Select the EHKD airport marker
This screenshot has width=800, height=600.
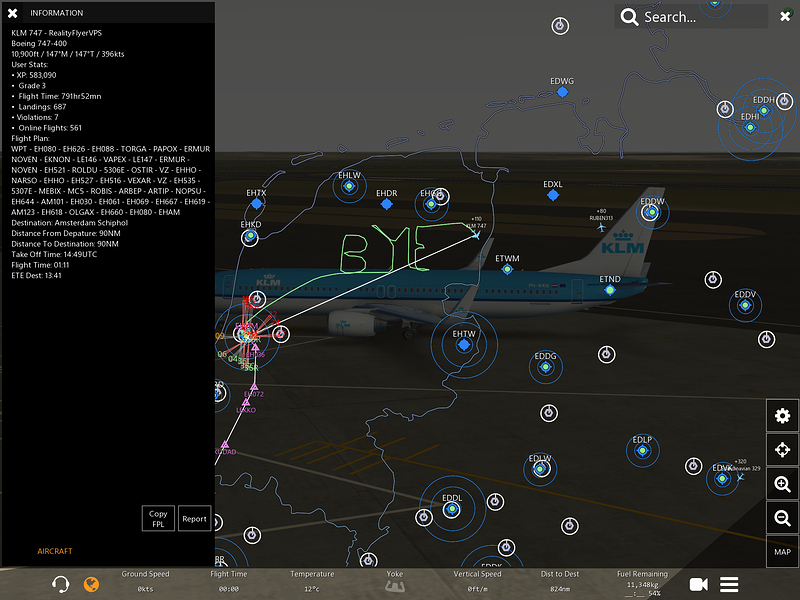pos(250,236)
